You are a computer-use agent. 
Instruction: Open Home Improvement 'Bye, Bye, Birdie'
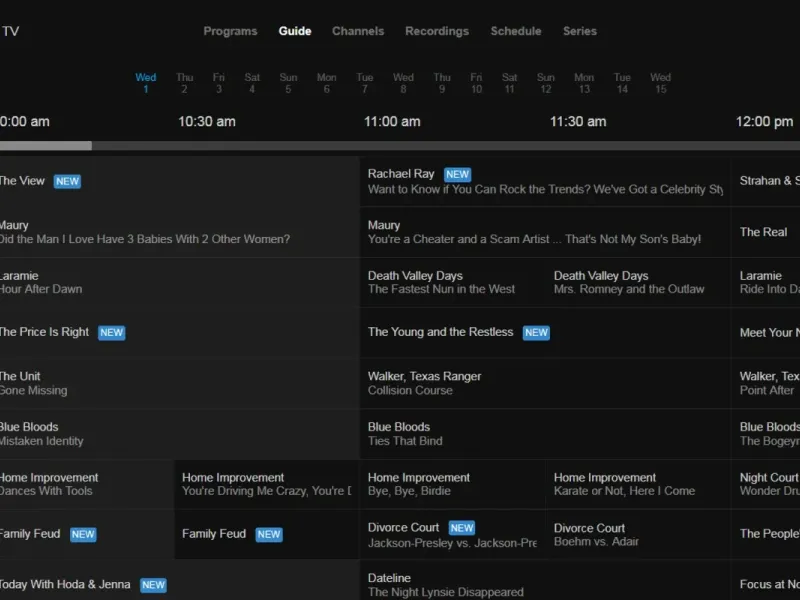(x=453, y=484)
